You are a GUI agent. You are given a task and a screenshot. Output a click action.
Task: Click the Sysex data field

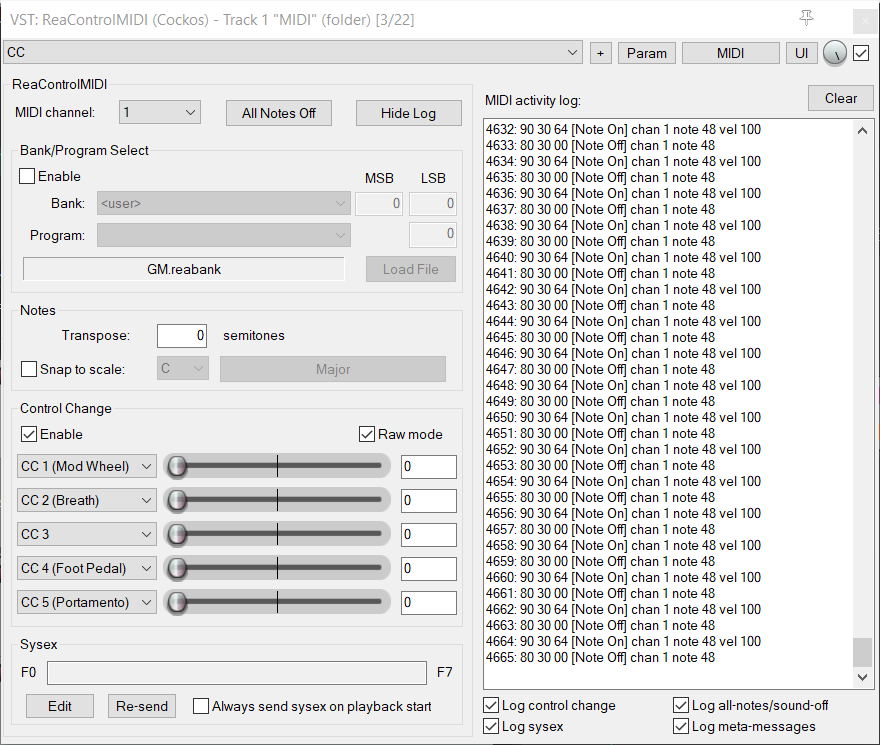point(237,673)
